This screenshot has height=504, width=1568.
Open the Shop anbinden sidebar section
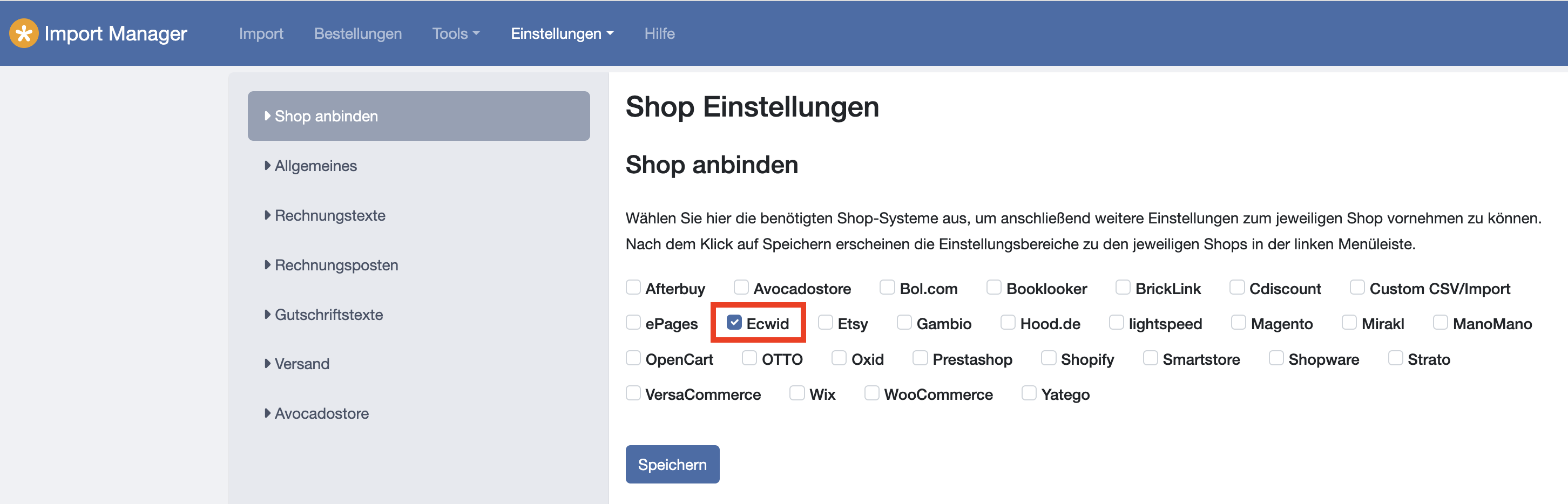[x=419, y=116]
